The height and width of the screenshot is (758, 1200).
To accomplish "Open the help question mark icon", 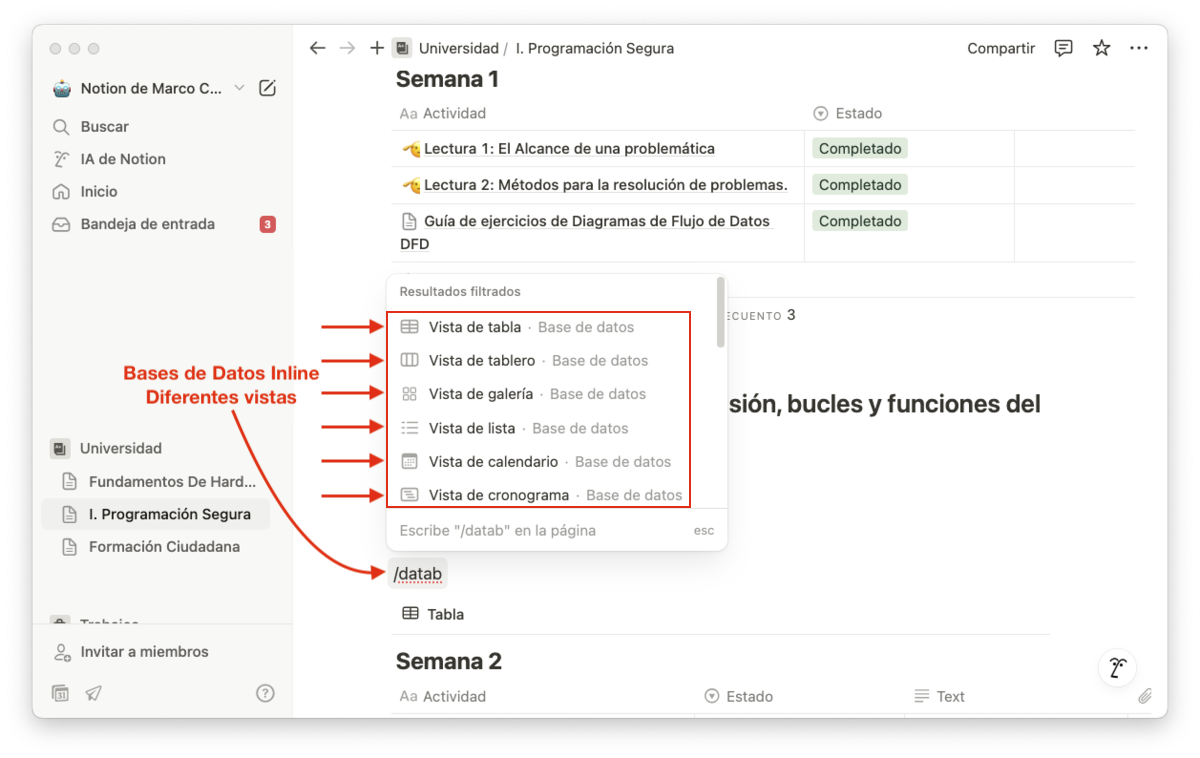I will pos(265,692).
